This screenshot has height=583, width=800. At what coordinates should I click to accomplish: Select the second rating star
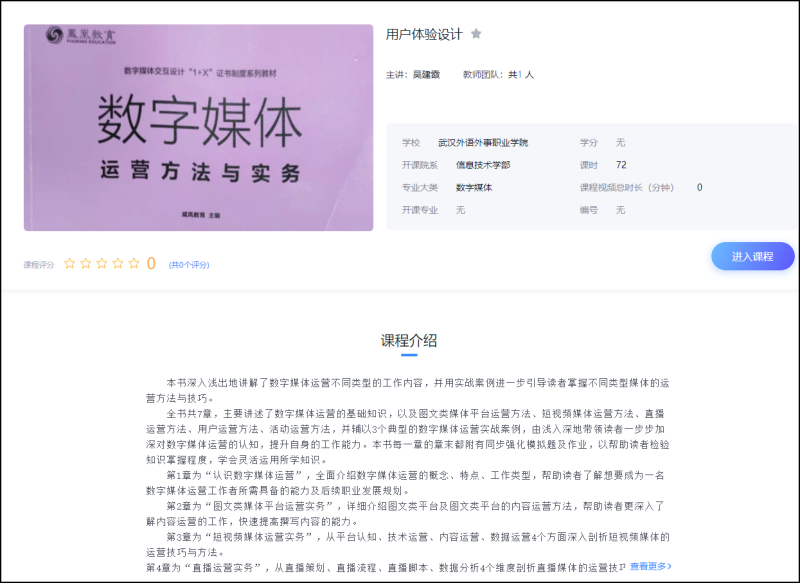tap(86, 264)
